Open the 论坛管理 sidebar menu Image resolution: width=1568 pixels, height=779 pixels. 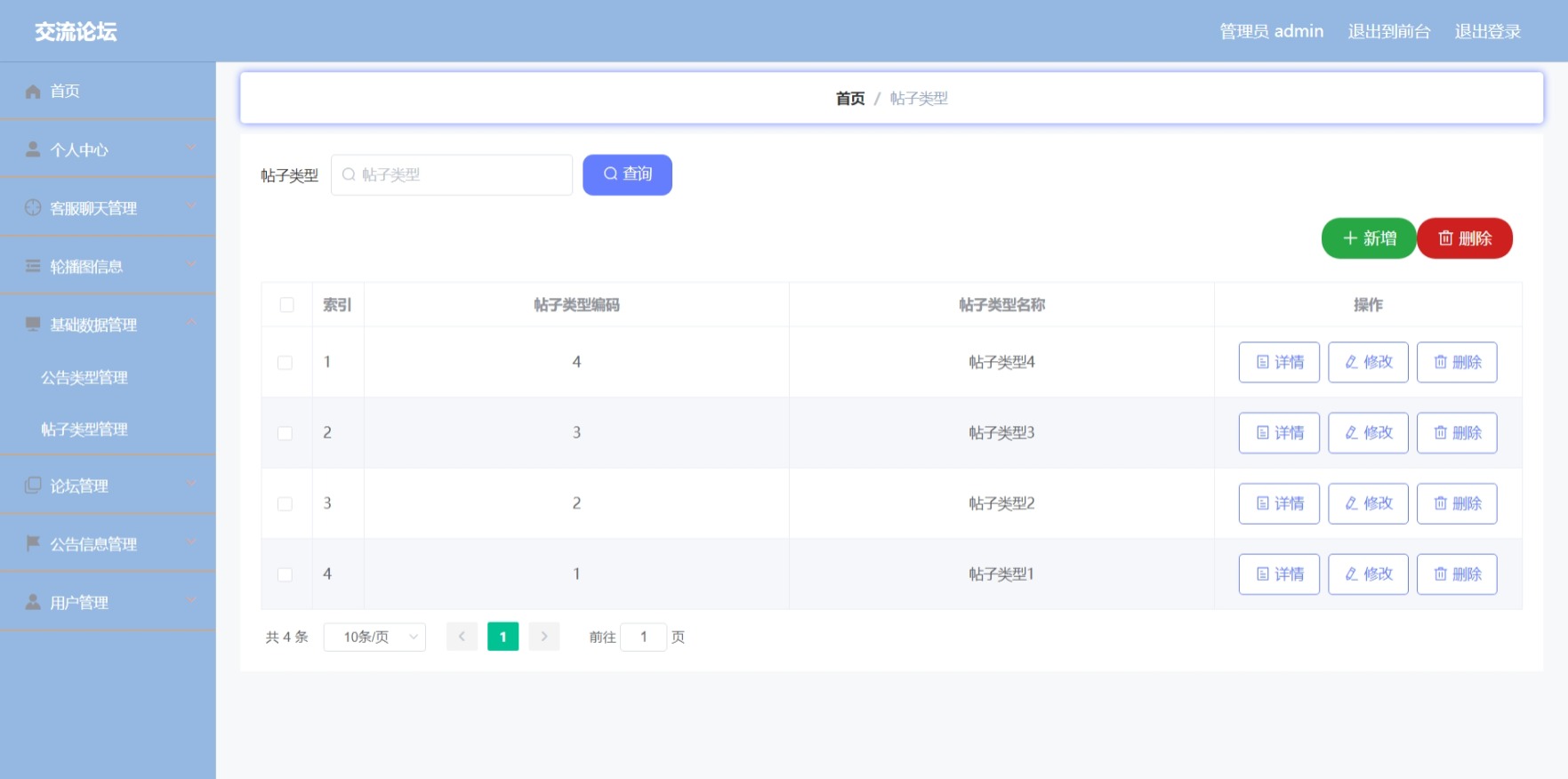108,485
